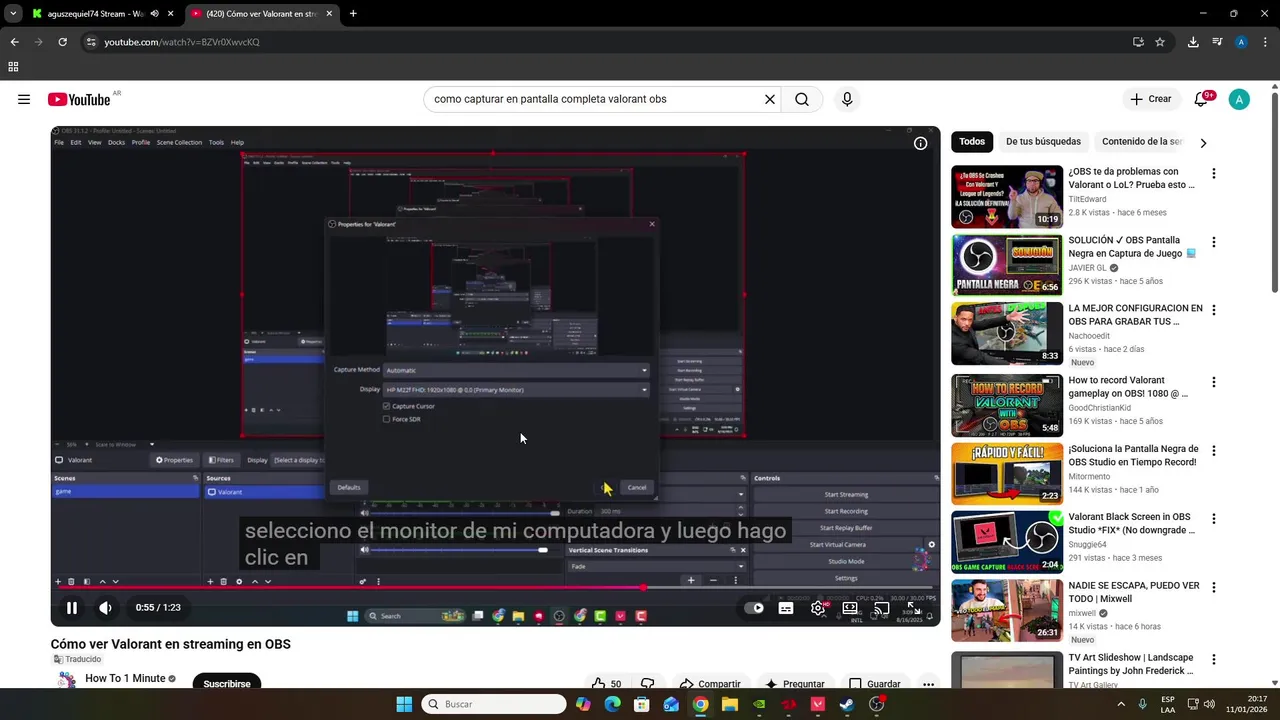The width and height of the screenshot is (1280, 720).
Task: Open options for TiltEdward OBS video
Action: tap(1214, 173)
